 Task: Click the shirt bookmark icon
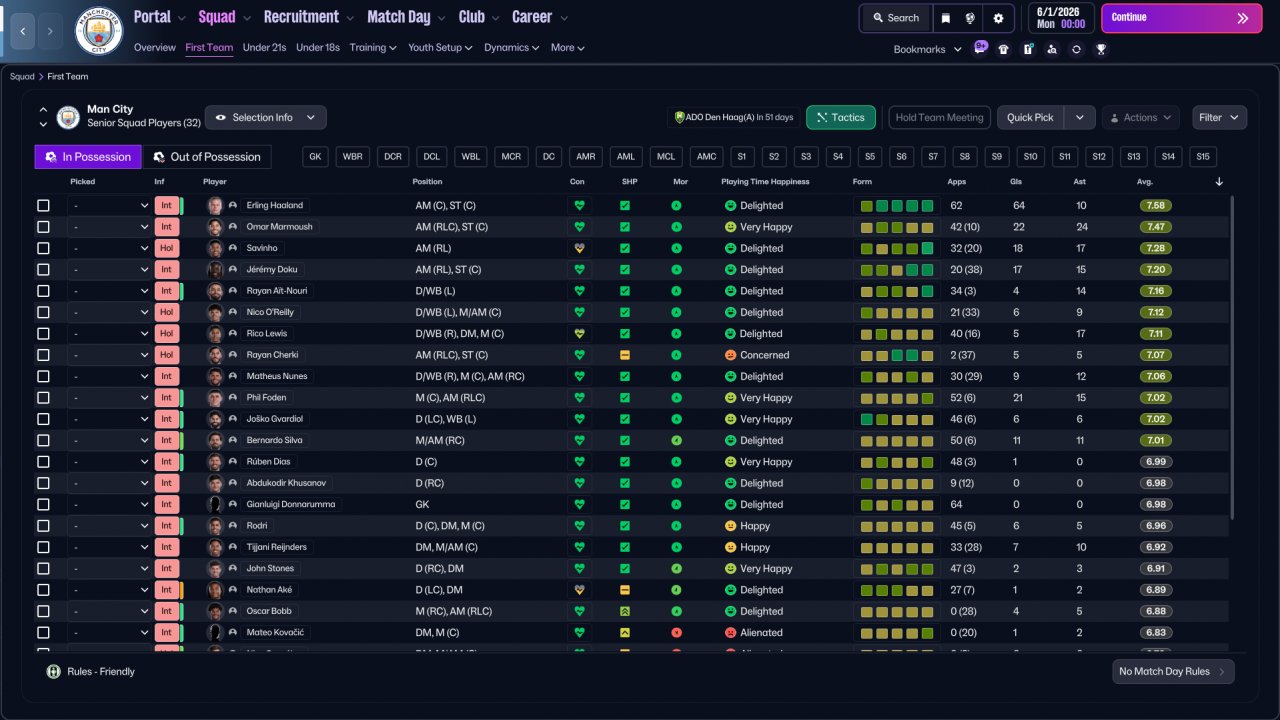pos(1003,49)
